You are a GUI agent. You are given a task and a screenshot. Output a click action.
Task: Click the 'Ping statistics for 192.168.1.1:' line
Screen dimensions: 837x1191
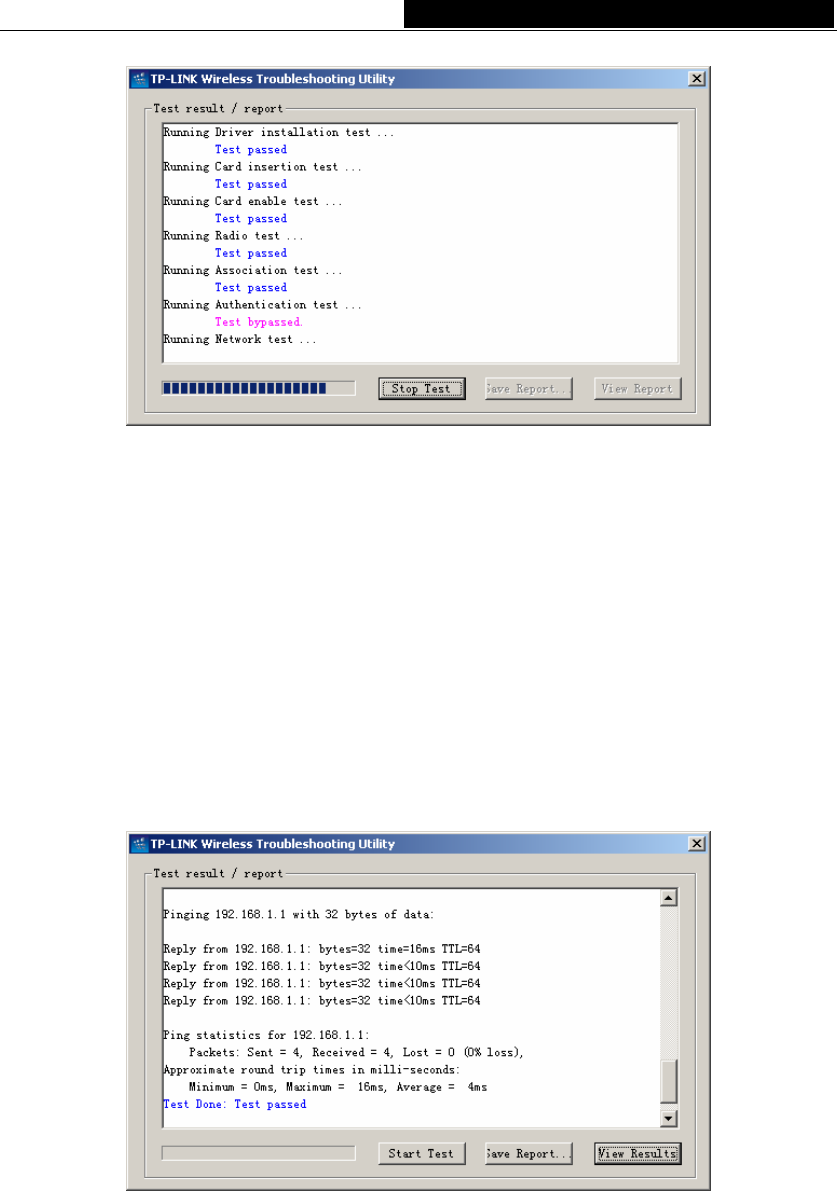tap(267, 1035)
